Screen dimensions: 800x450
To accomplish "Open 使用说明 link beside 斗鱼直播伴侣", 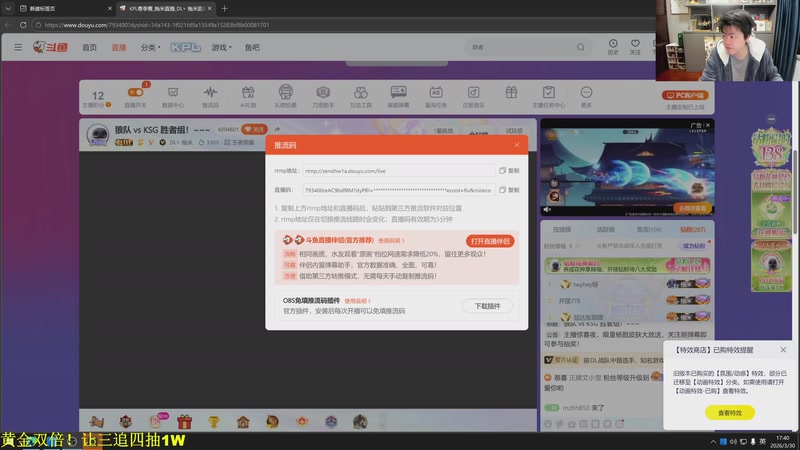I will [391, 240].
